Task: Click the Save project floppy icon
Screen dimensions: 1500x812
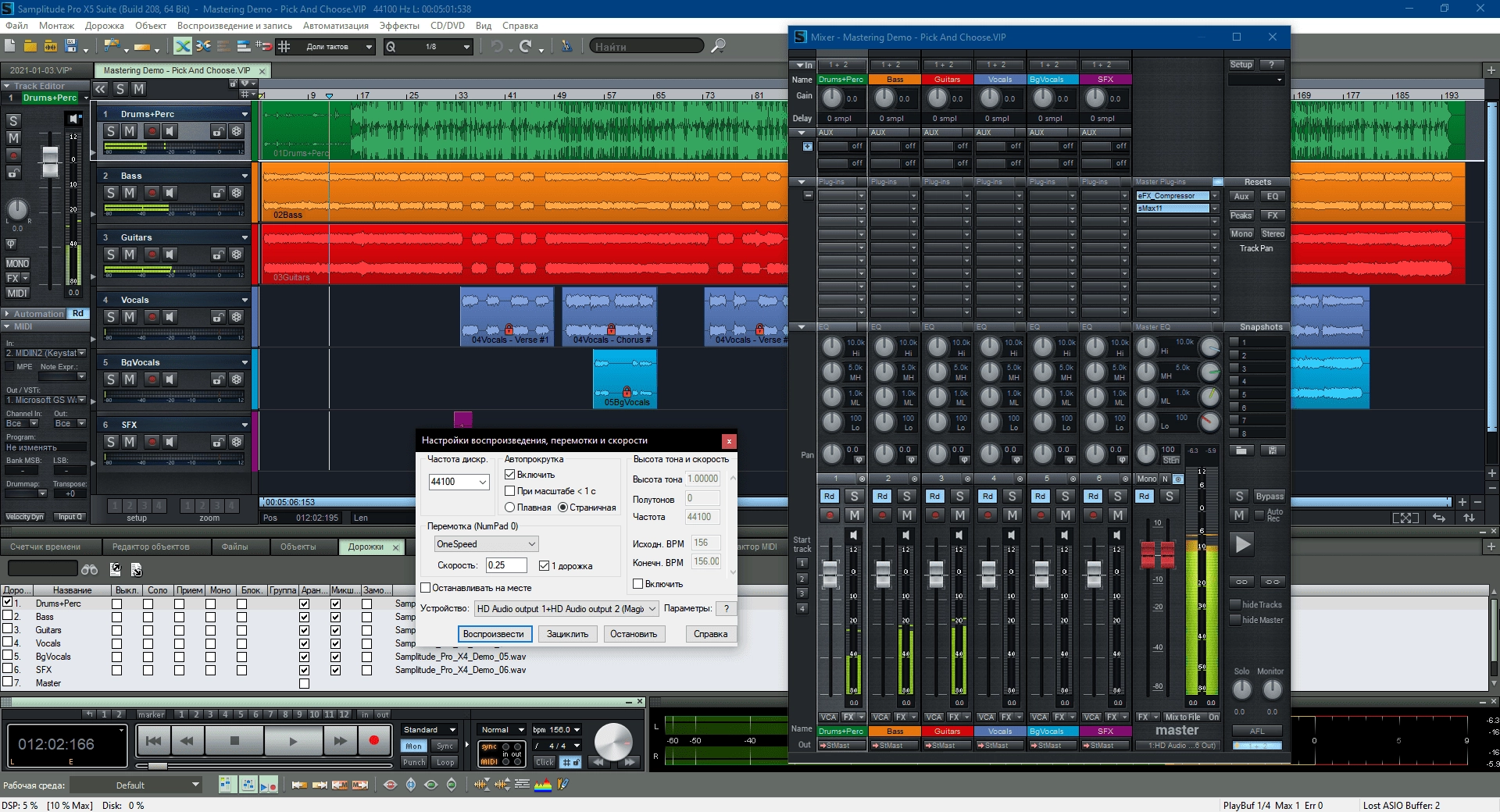Action: [71, 46]
